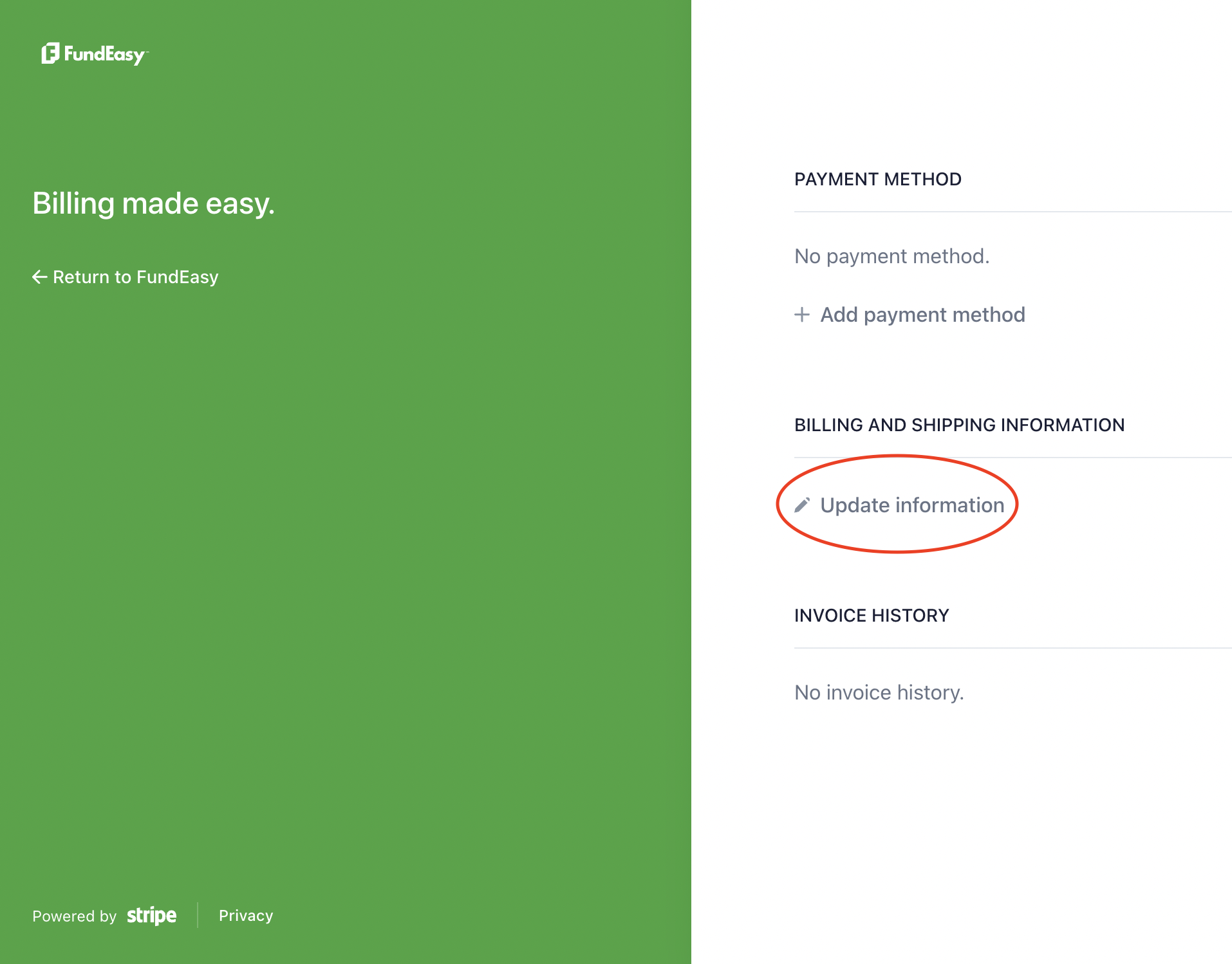This screenshot has height=964, width=1232.
Task: Click the Powered by text
Action: 75,916
